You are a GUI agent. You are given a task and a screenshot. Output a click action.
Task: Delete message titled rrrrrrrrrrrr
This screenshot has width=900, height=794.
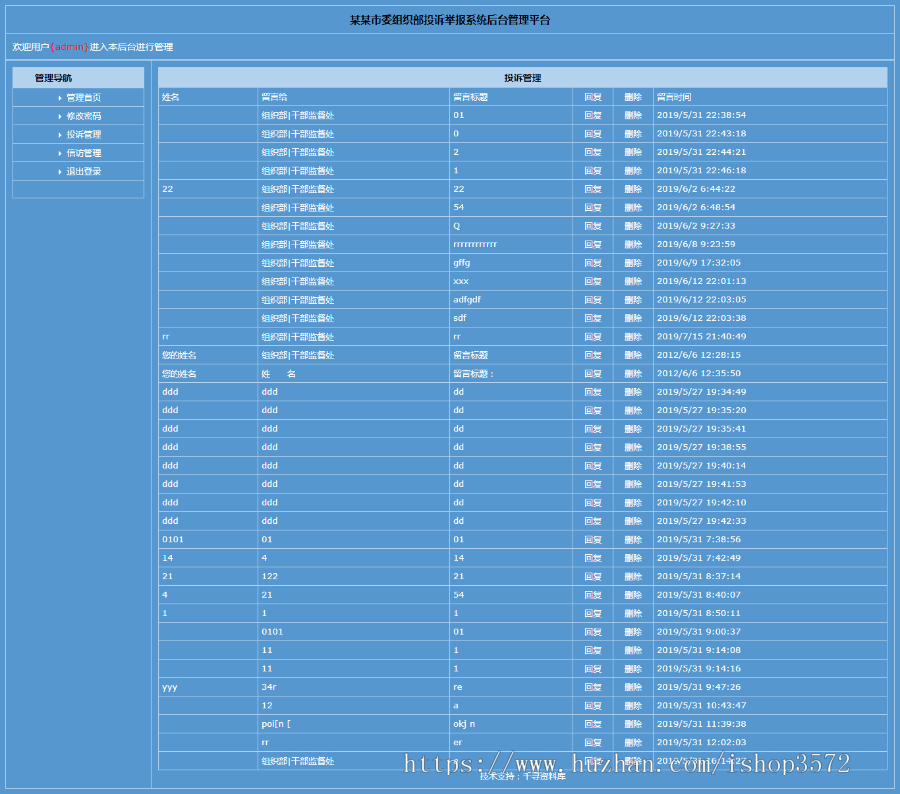(633, 244)
